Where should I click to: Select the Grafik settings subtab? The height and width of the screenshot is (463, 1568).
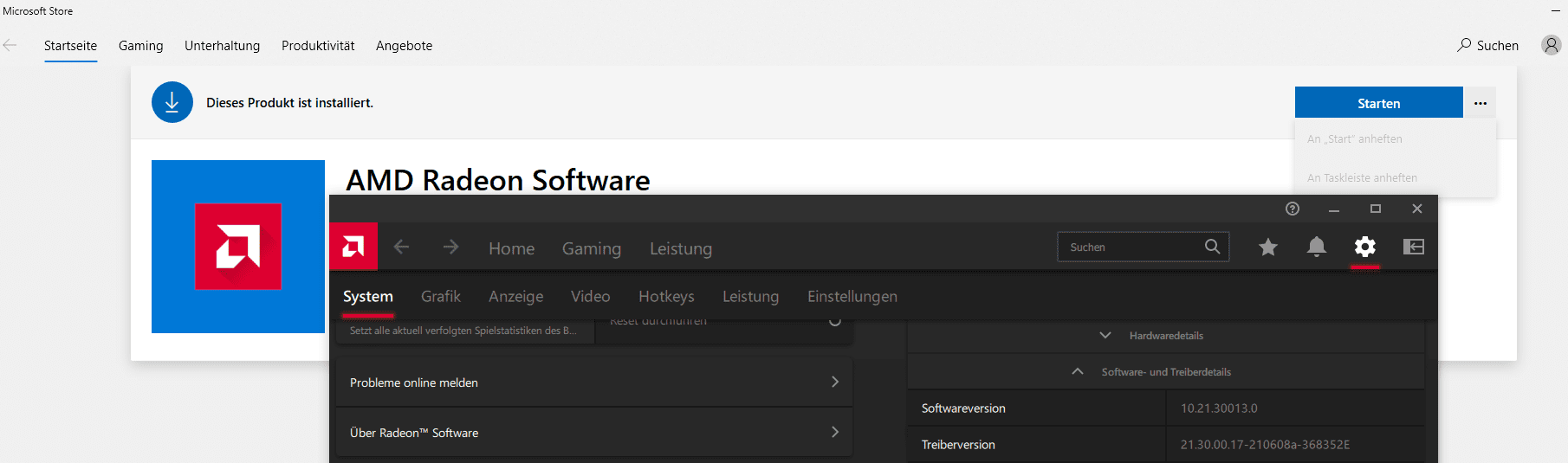click(x=441, y=297)
